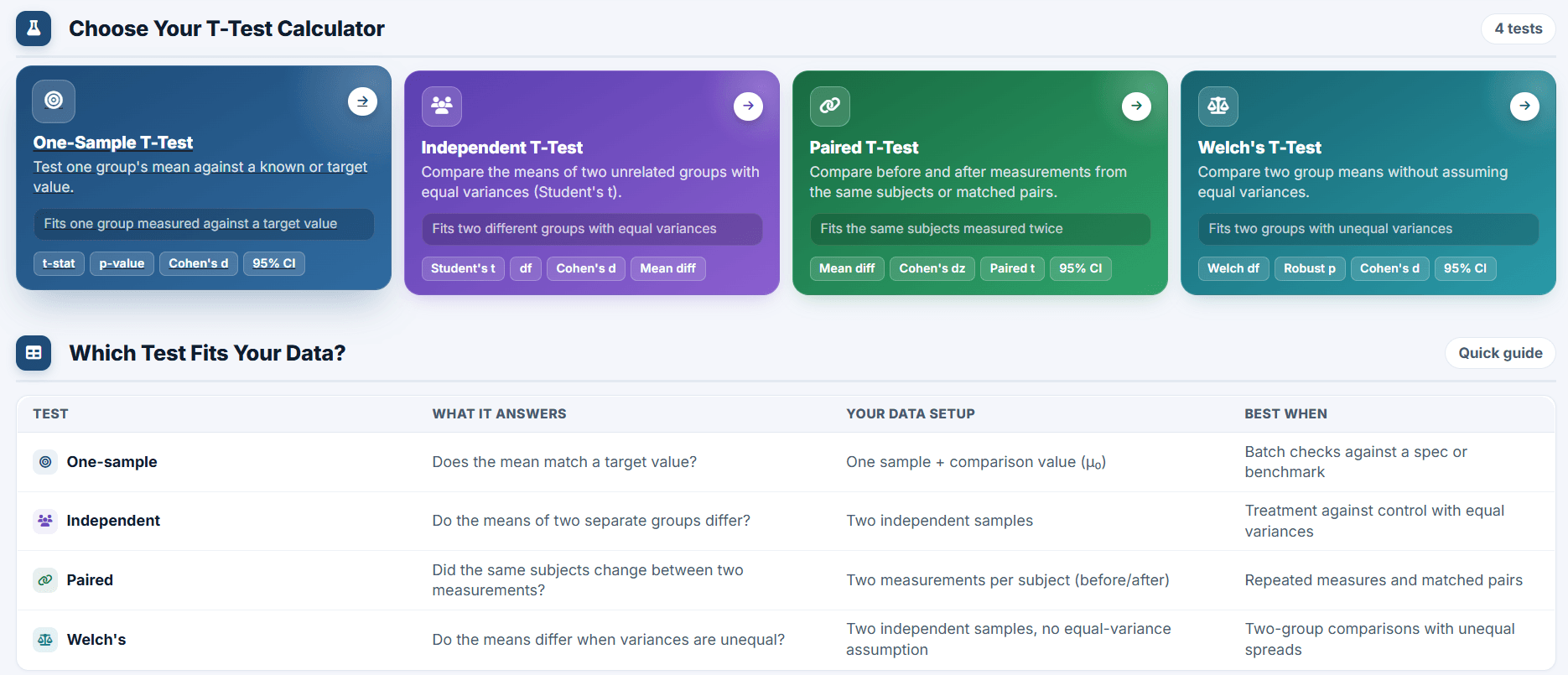Click the Mean diff tag on Independent card
The image size is (1568, 675).
point(668,268)
